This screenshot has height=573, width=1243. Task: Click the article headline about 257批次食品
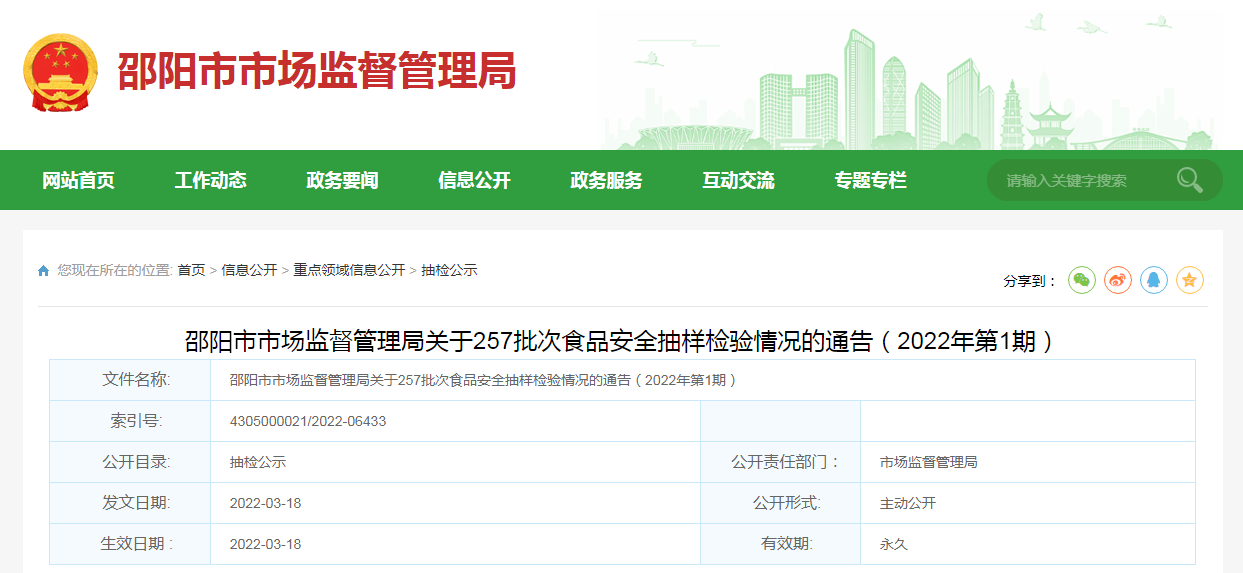(621, 341)
